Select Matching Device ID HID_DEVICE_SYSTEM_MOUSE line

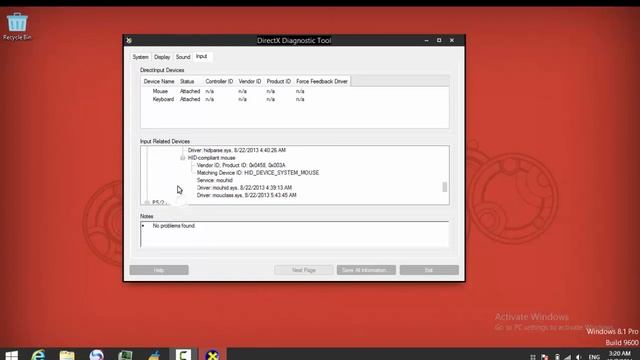pos(258,173)
